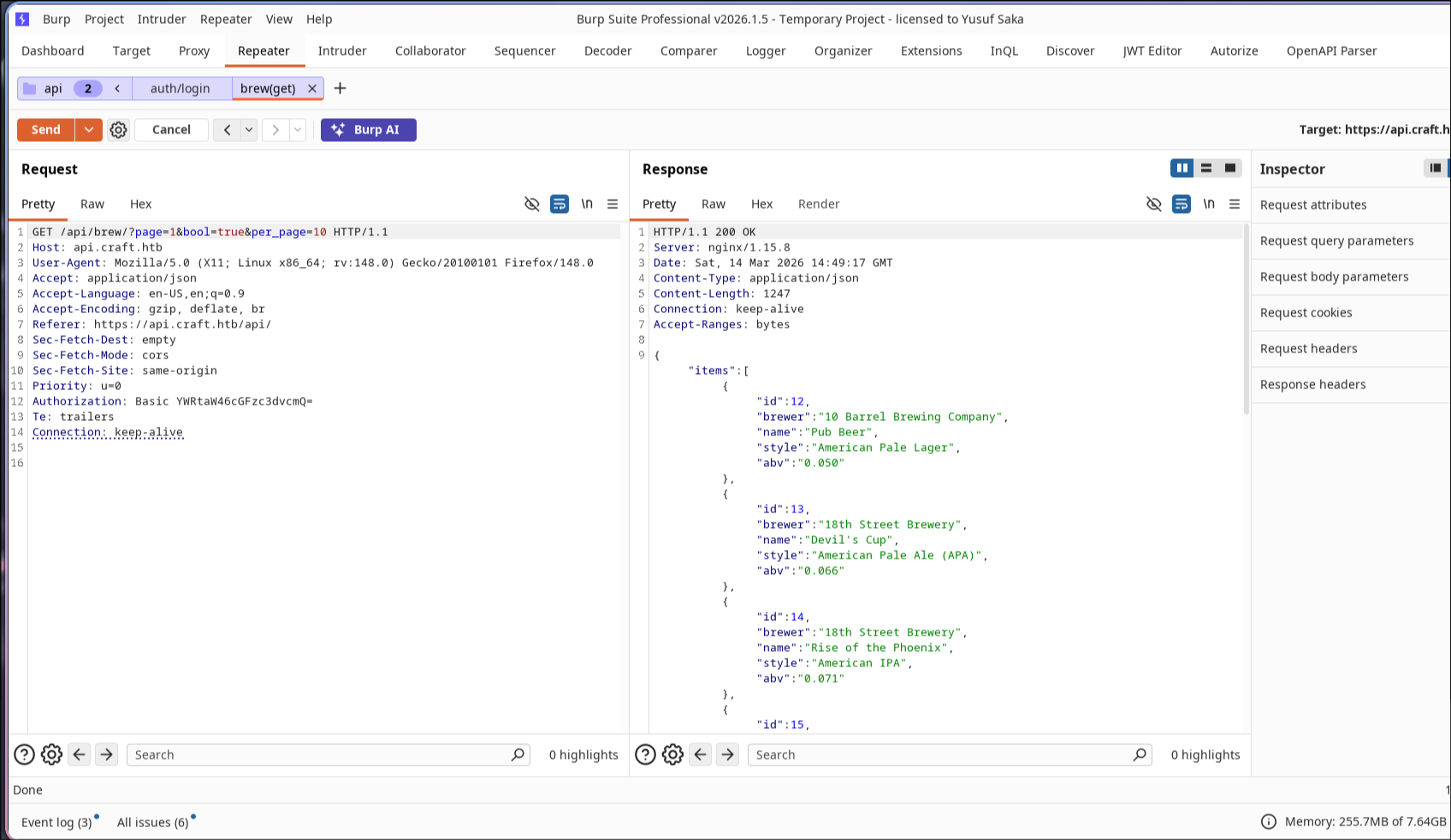Open the api tab group folder icon
1451x840 pixels.
(30, 88)
